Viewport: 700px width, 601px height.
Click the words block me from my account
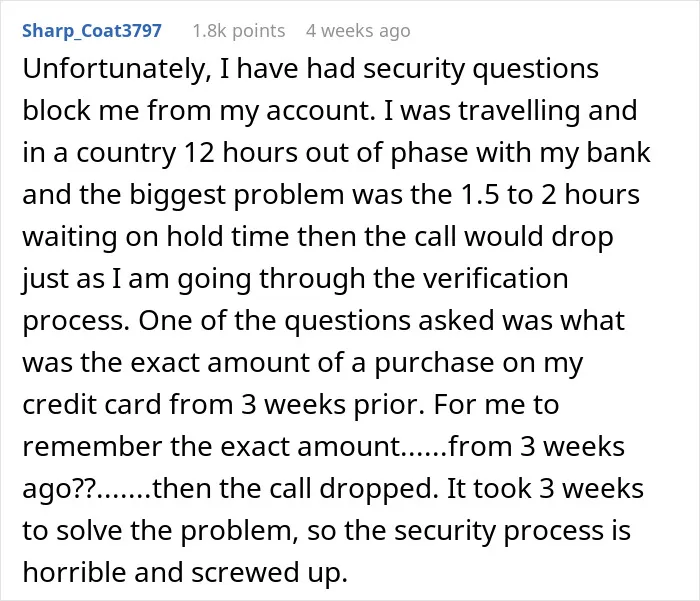pos(198,111)
